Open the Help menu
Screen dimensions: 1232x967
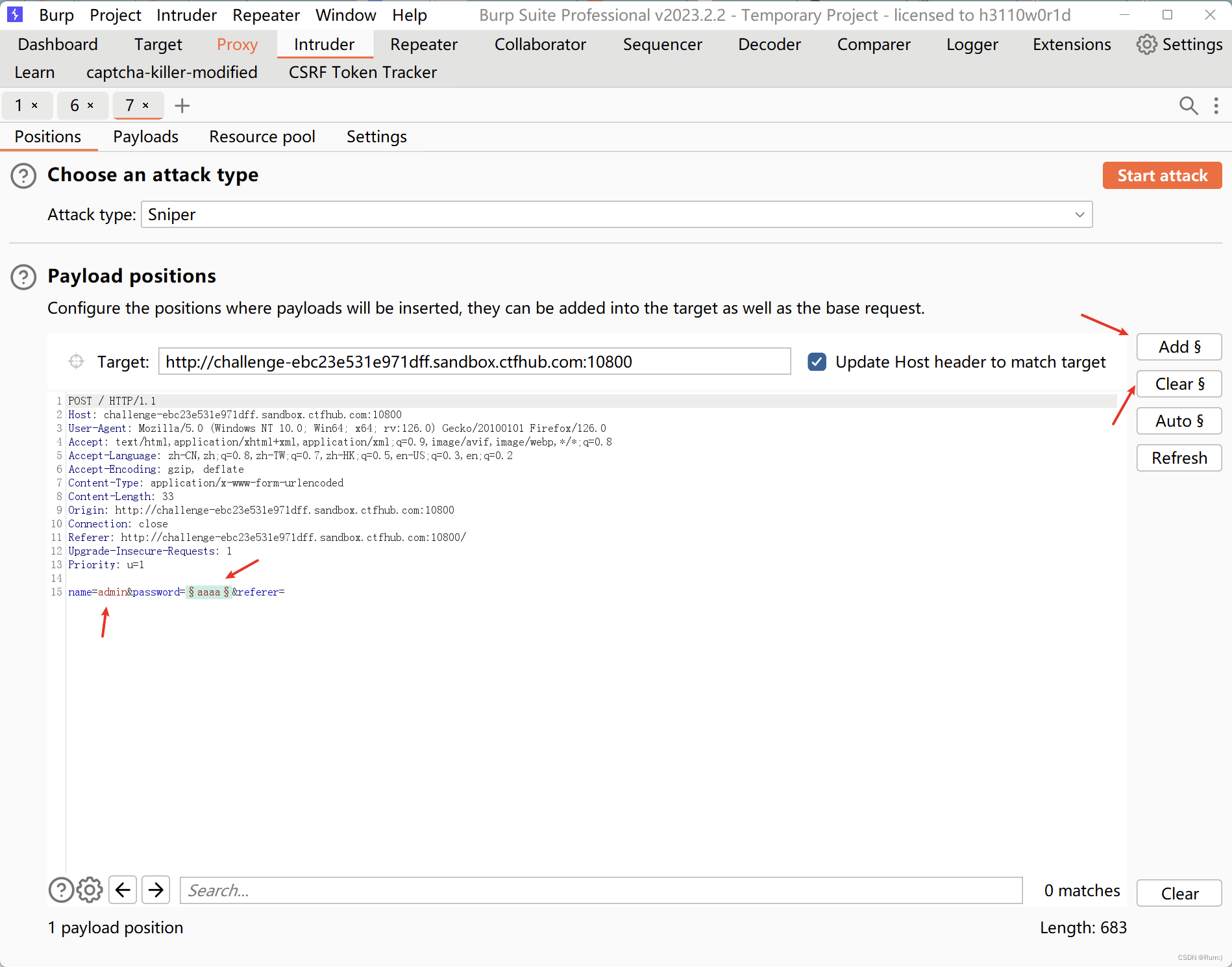tap(410, 14)
